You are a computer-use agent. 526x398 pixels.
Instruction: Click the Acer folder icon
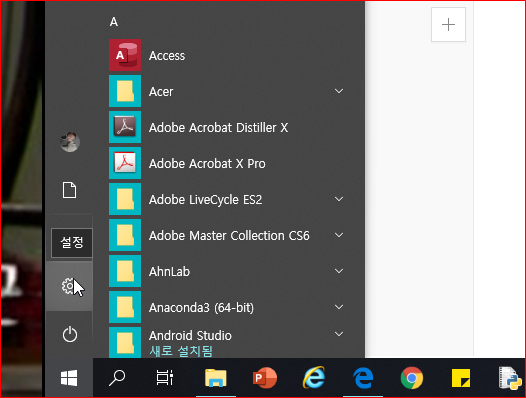[x=125, y=91]
